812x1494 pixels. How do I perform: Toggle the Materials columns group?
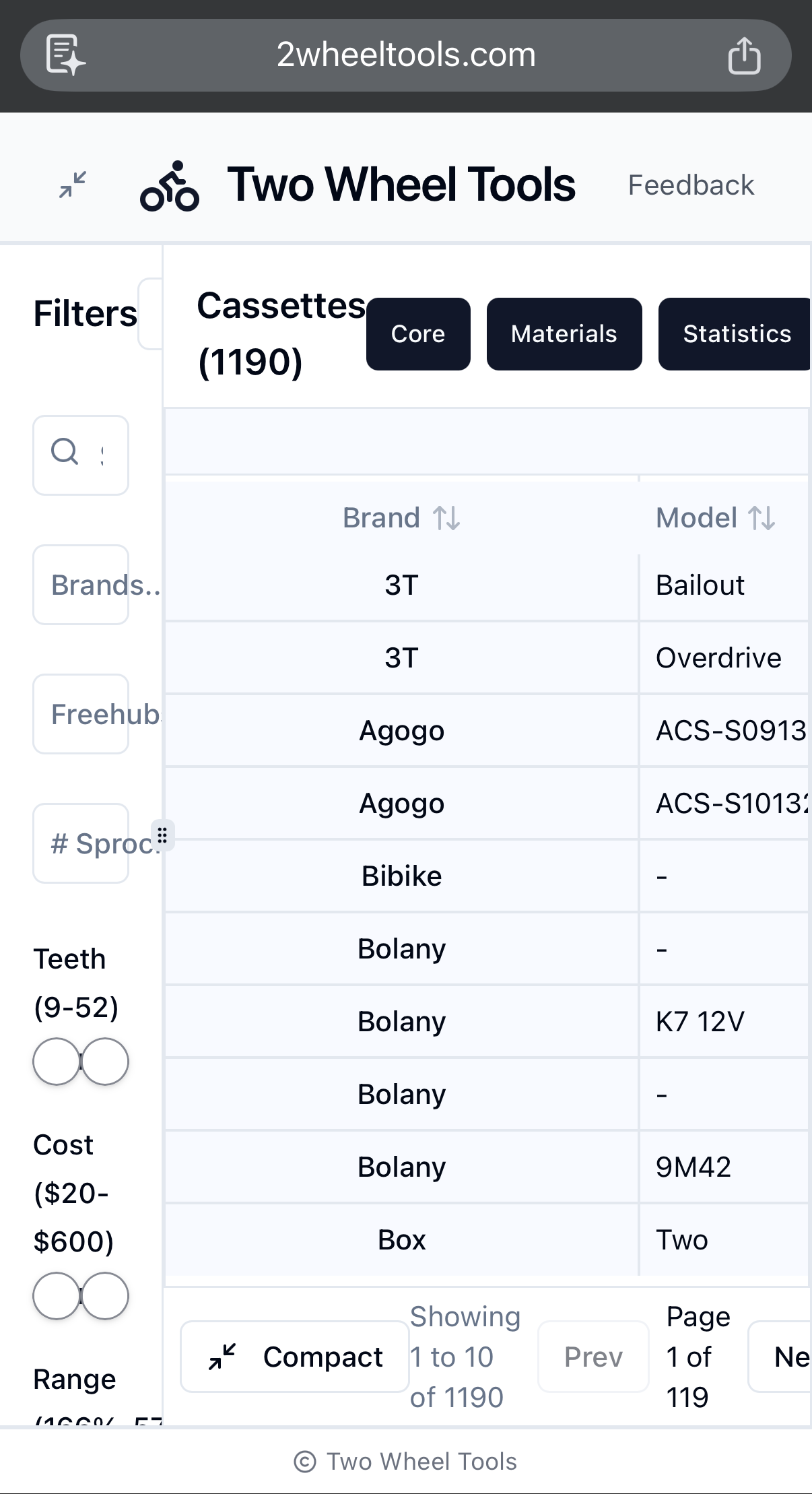click(x=564, y=334)
